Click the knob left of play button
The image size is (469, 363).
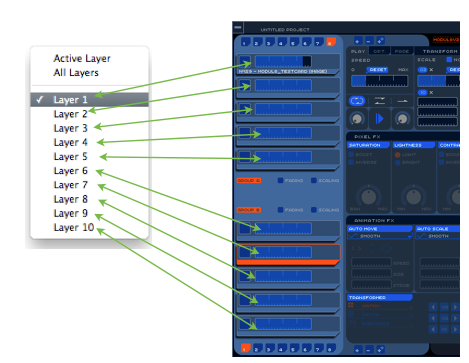(x=357, y=119)
